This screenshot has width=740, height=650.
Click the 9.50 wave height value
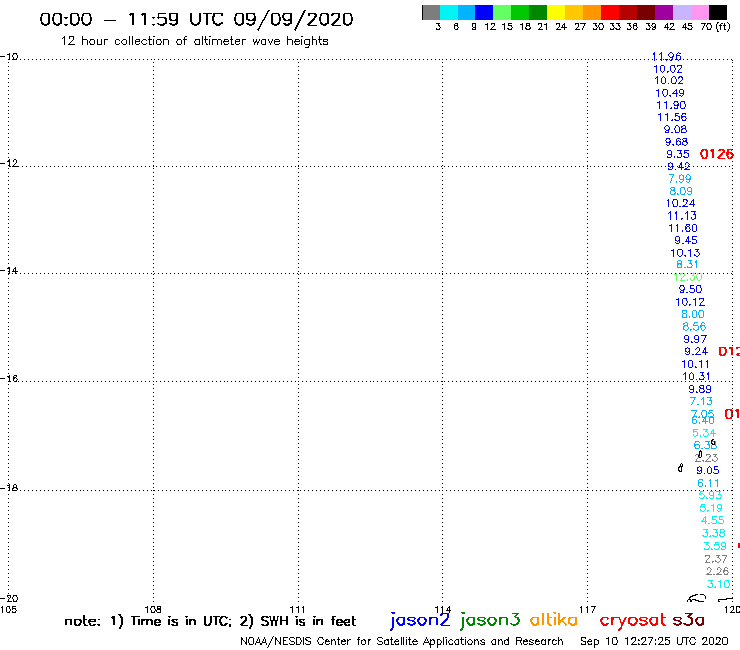[690, 289]
